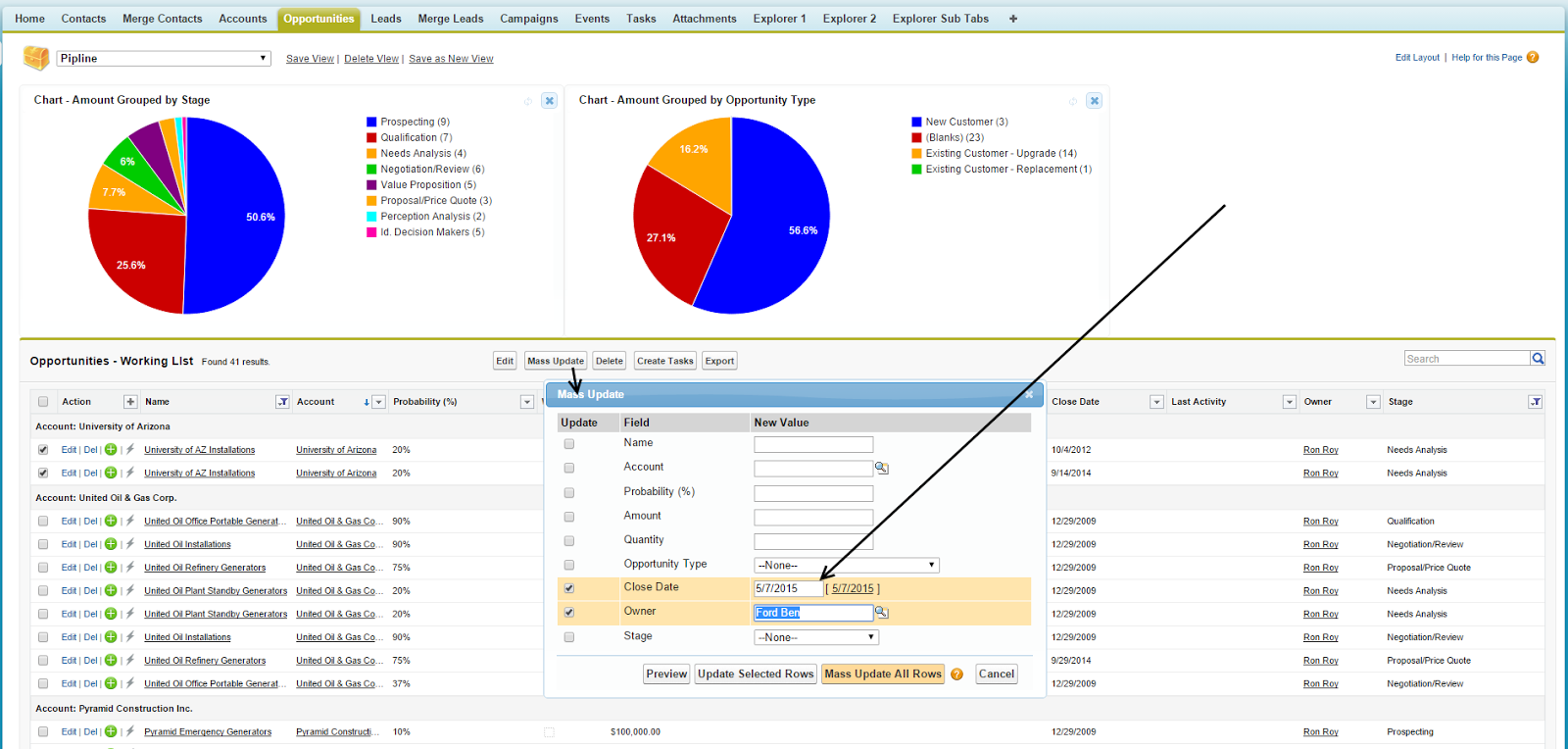Click the Save as New View link
This screenshot has height=749, width=1568.
[451, 59]
